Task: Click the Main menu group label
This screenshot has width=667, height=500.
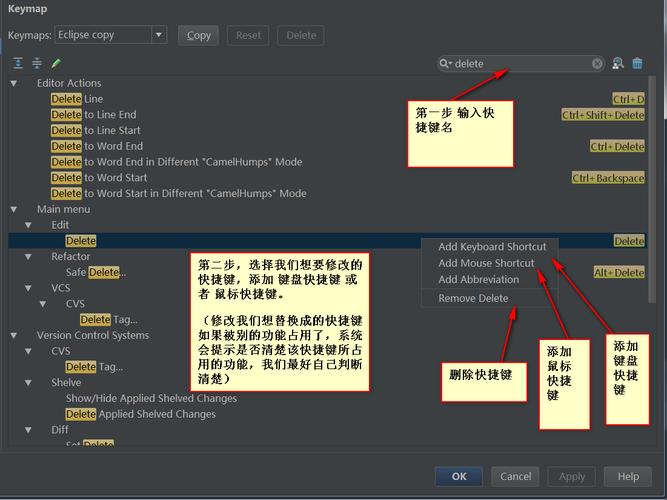Action: [63, 209]
